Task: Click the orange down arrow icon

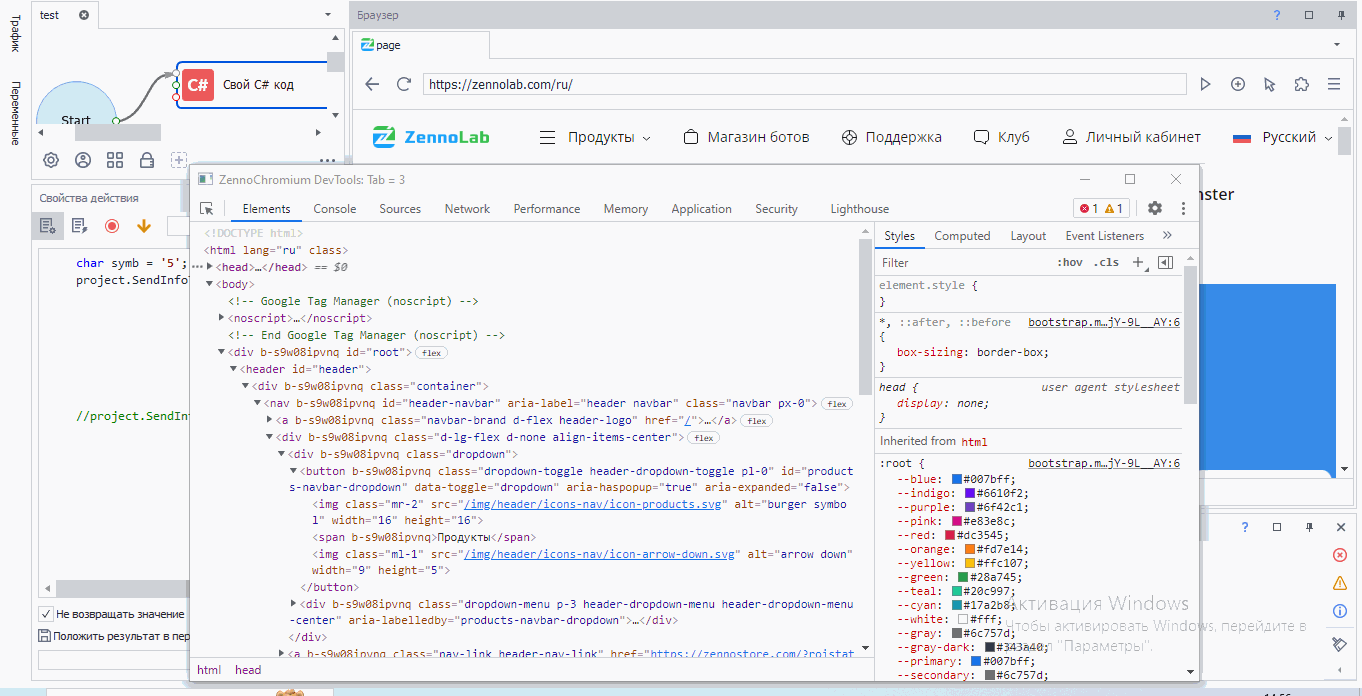Action: [x=143, y=226]
